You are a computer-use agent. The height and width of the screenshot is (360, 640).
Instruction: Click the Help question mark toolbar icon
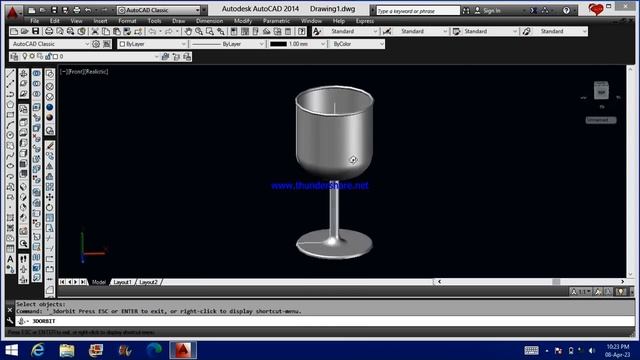(302, 31)
